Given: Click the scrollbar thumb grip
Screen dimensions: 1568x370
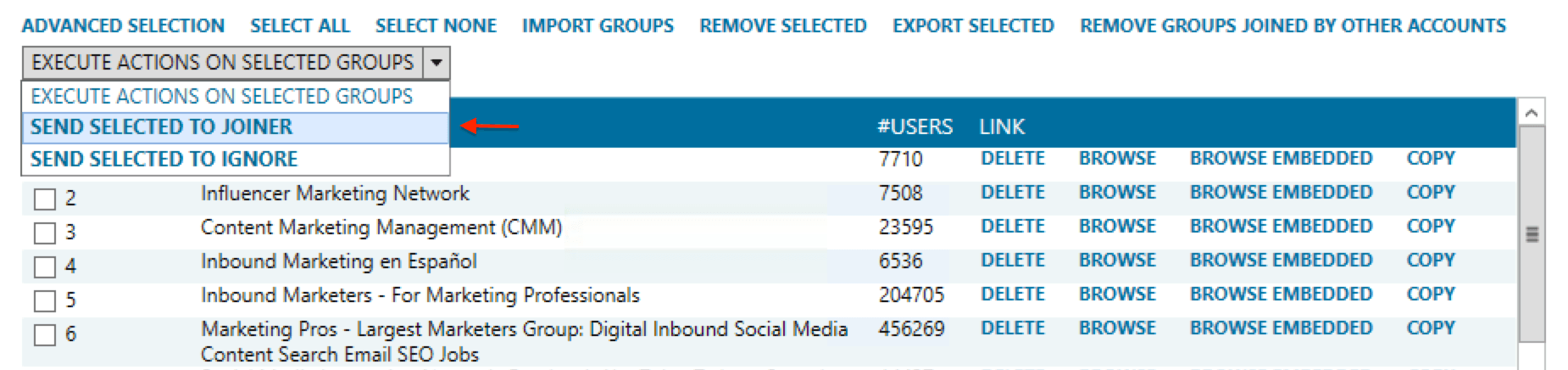Looking at the screenshot, I should (1532, 234).
